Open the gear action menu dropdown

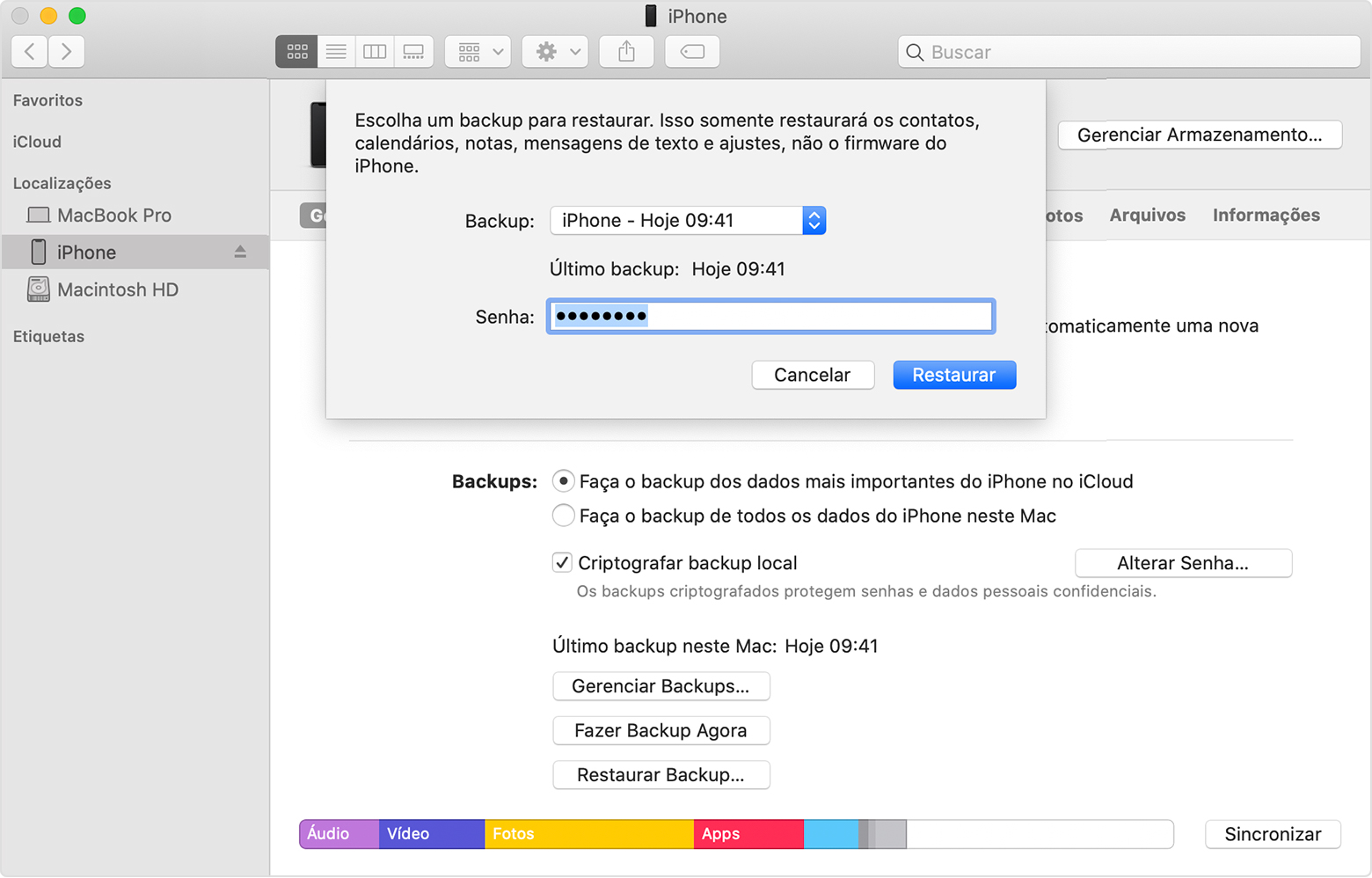[x=556, y=52]
